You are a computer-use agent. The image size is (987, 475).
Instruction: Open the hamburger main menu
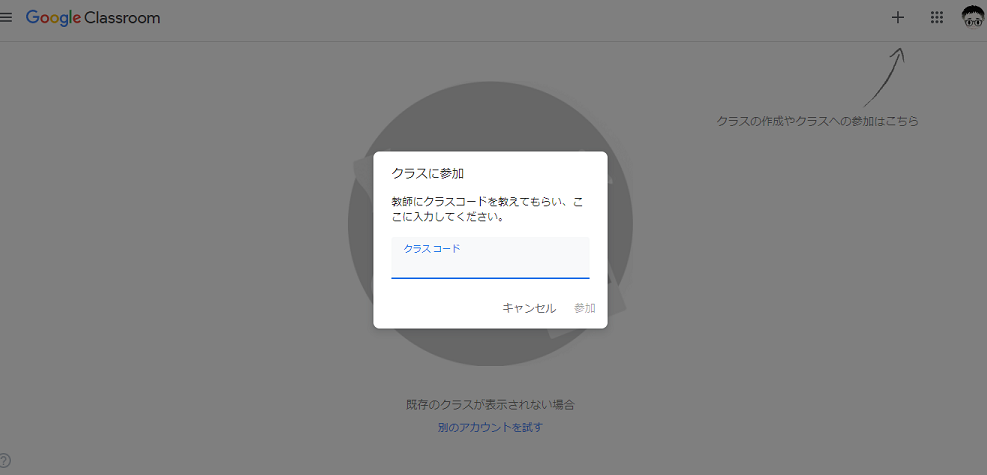pos(6,18)
